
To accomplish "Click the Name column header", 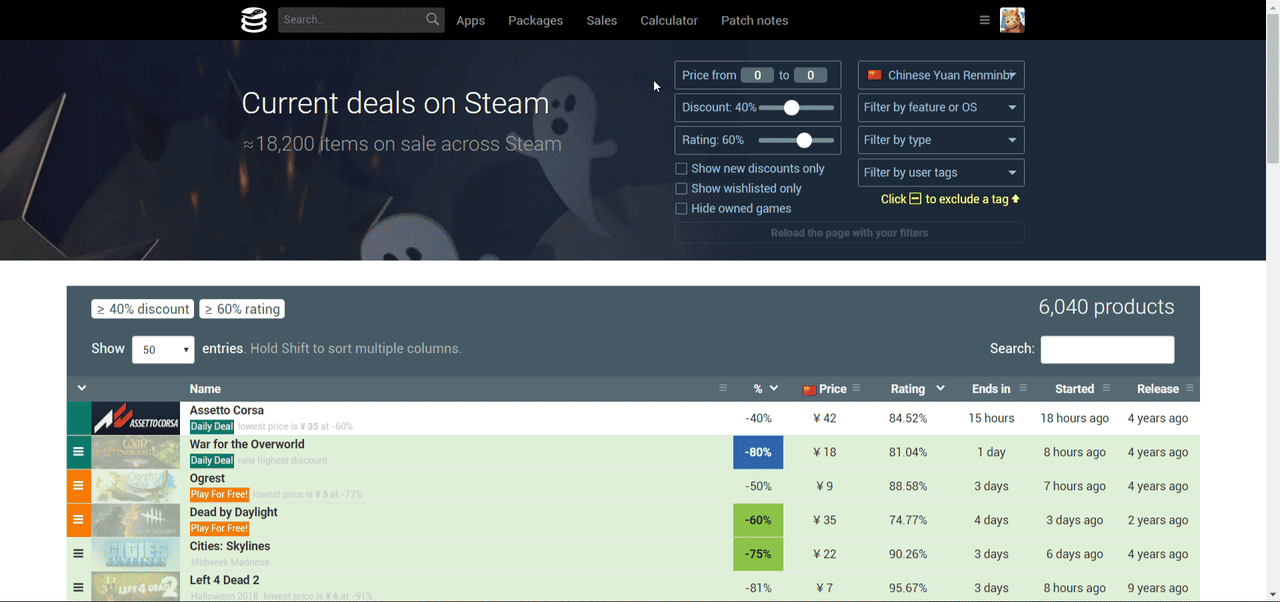I will [x=205, y=389].
